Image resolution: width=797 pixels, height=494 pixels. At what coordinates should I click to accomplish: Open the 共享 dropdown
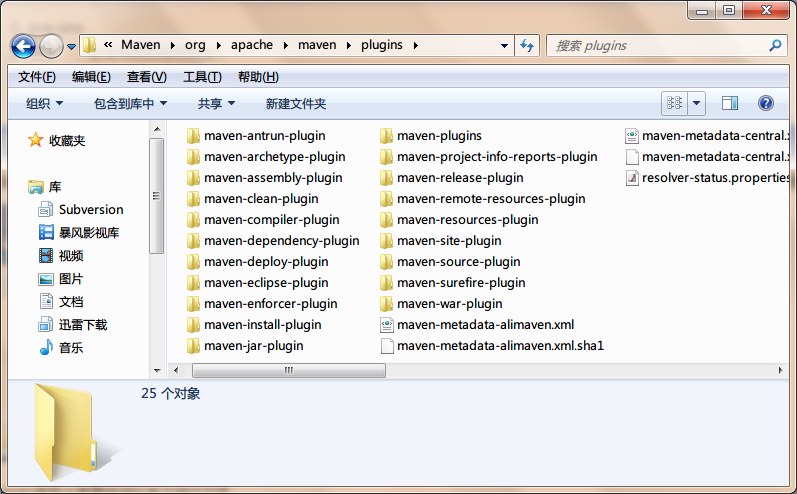coord(216,104)
